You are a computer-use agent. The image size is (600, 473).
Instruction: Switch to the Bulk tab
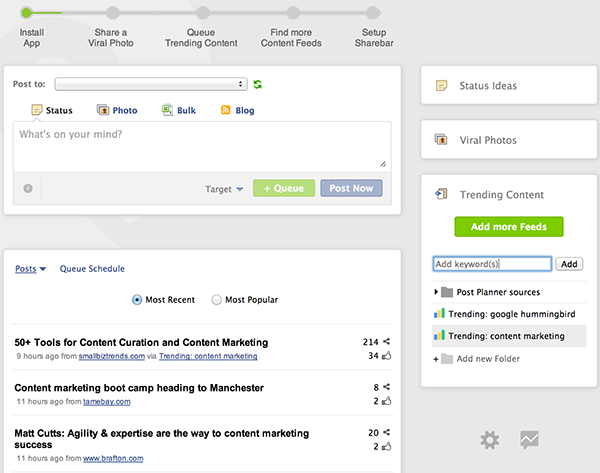tap(179, 110)
